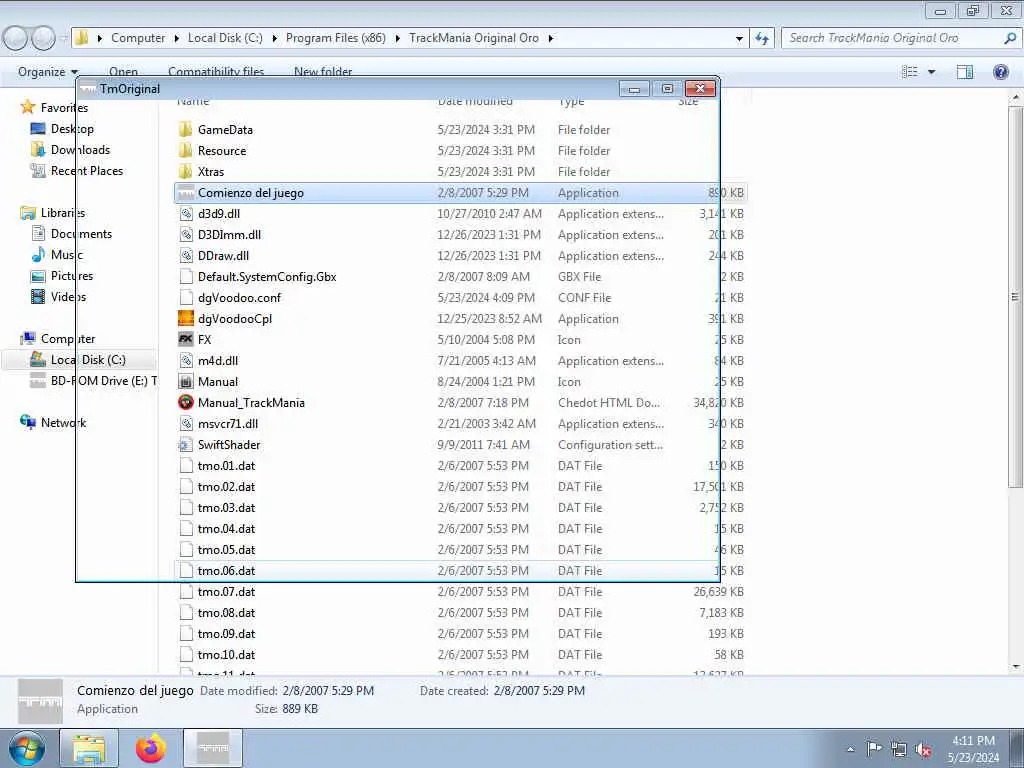
Task: Select the m4d.dll file icon
Action: point(186,360)
